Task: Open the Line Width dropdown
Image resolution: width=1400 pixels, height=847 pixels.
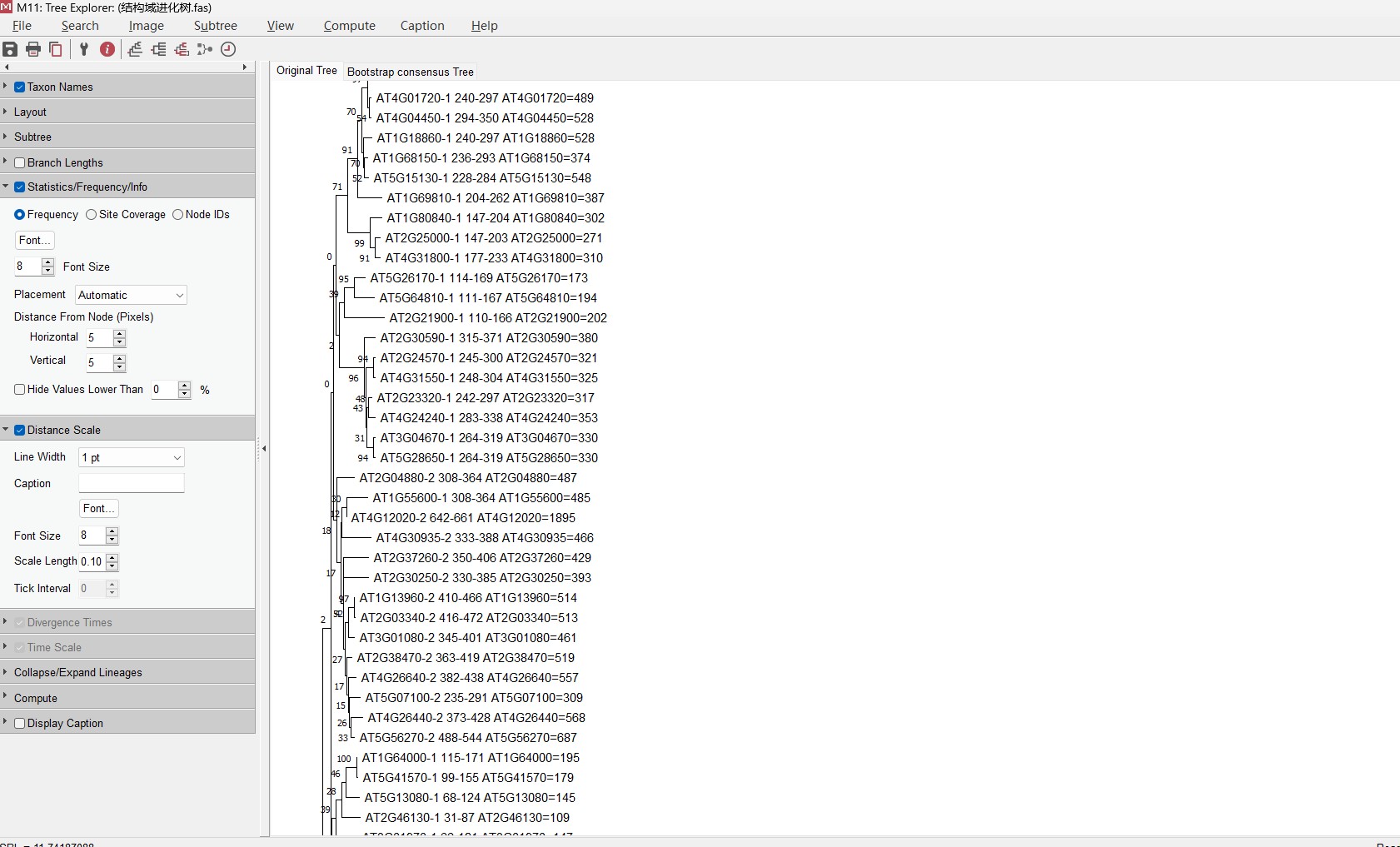Action: [131, 458]
